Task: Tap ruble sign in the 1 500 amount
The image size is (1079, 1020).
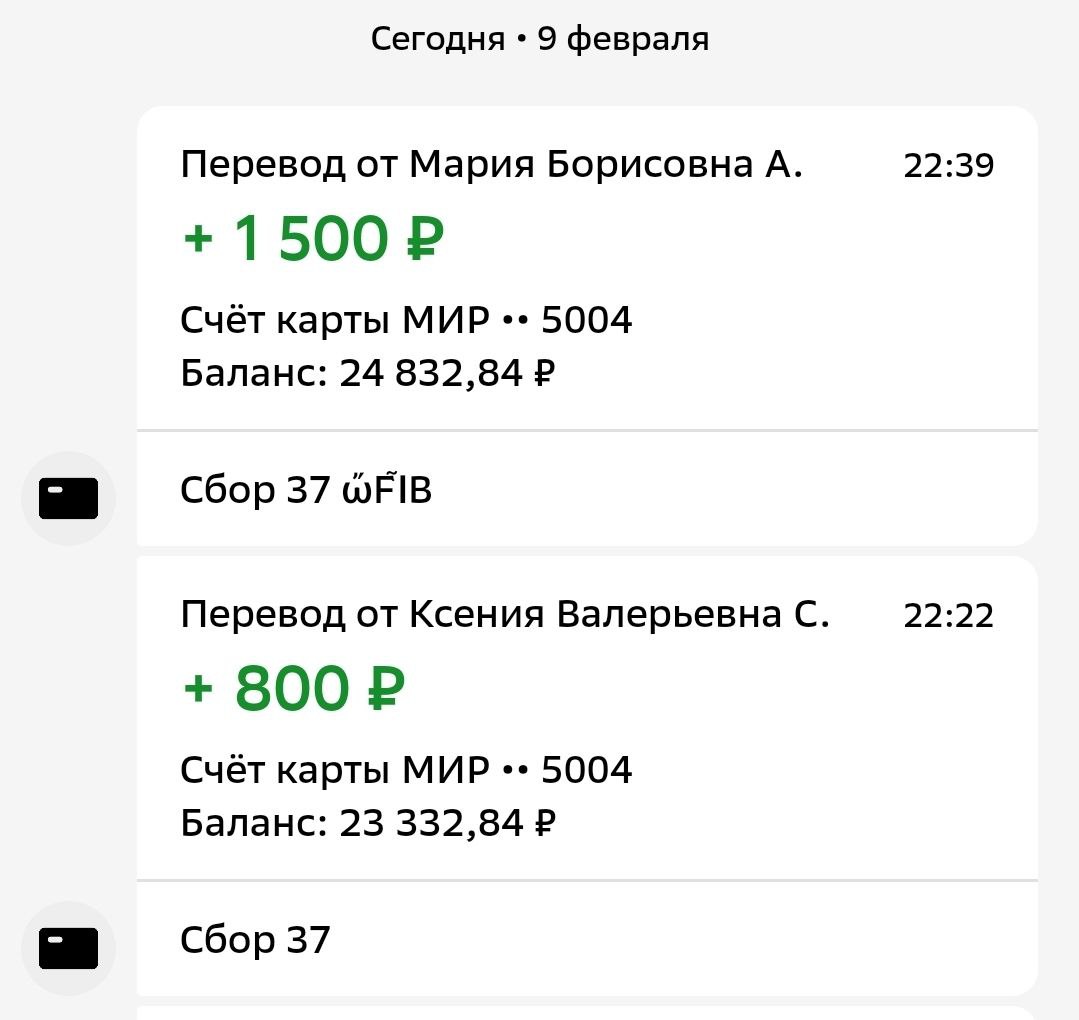Action: coord(426,240)
